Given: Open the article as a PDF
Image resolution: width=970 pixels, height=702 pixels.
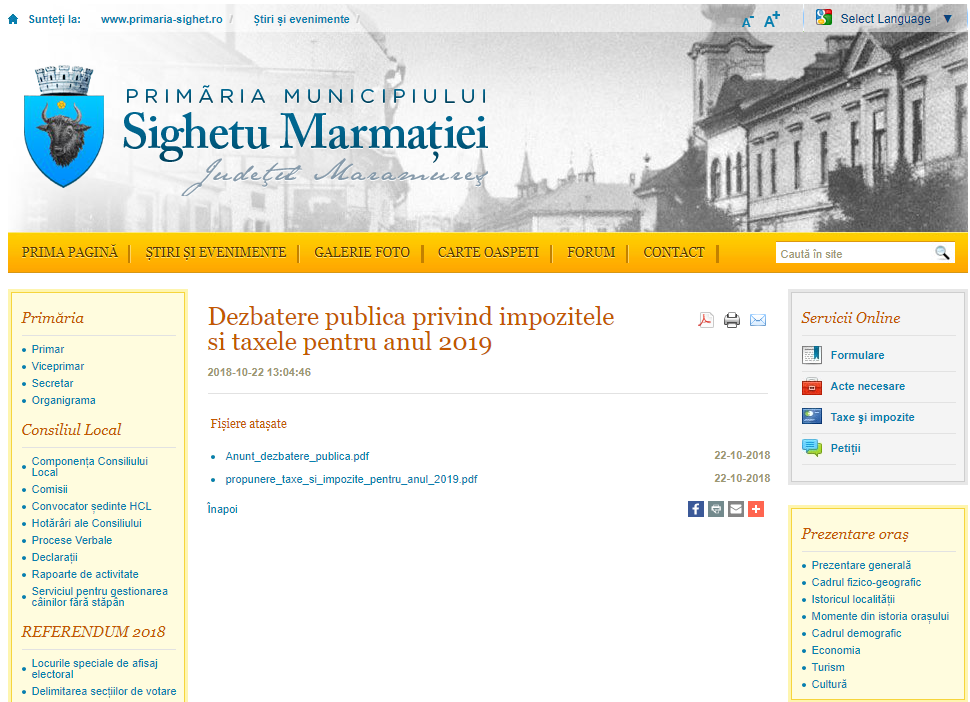Looking at the screenshot, I should (x=706, y=320).
